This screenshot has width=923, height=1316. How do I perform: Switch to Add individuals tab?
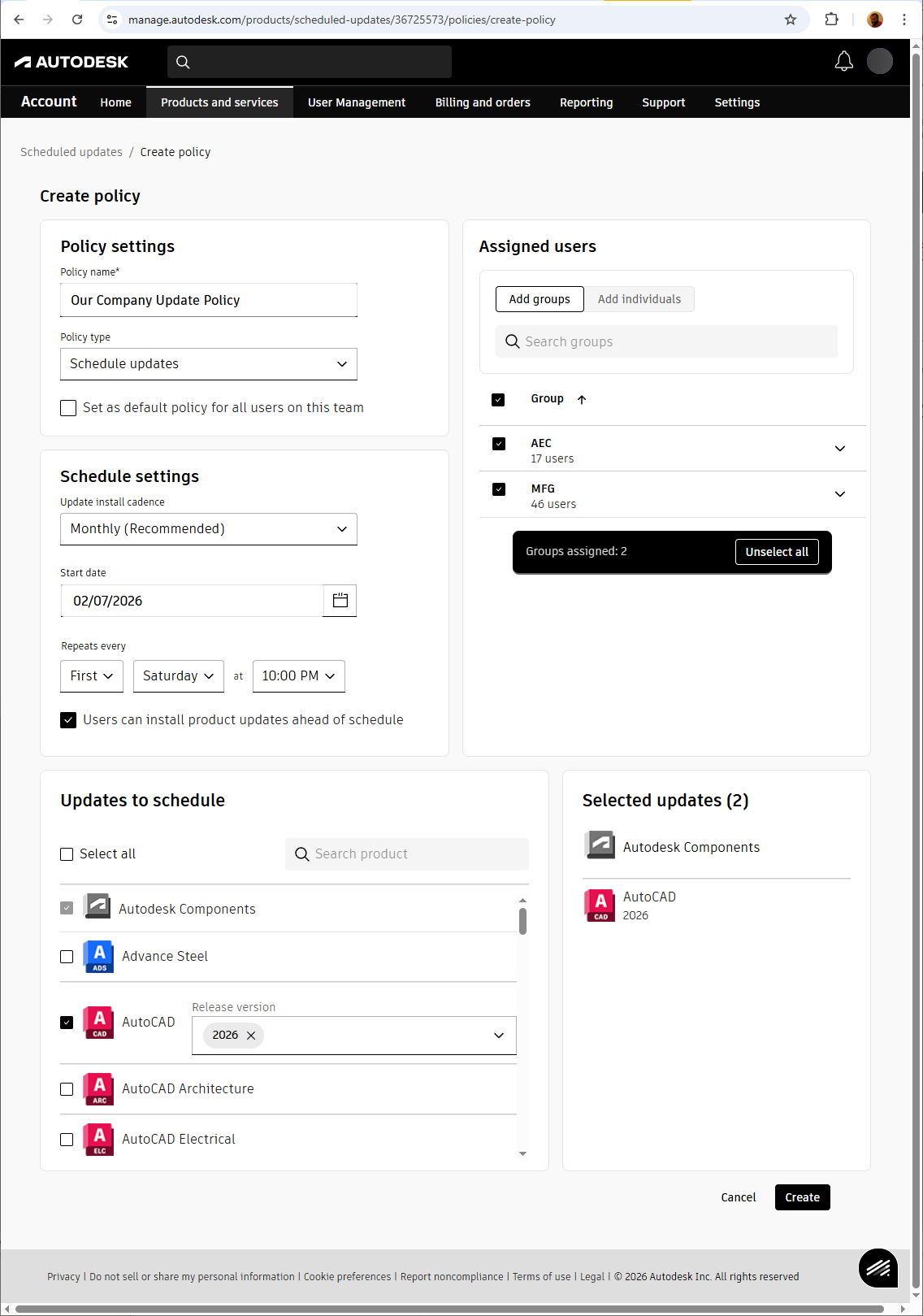[x=639, y=299]
